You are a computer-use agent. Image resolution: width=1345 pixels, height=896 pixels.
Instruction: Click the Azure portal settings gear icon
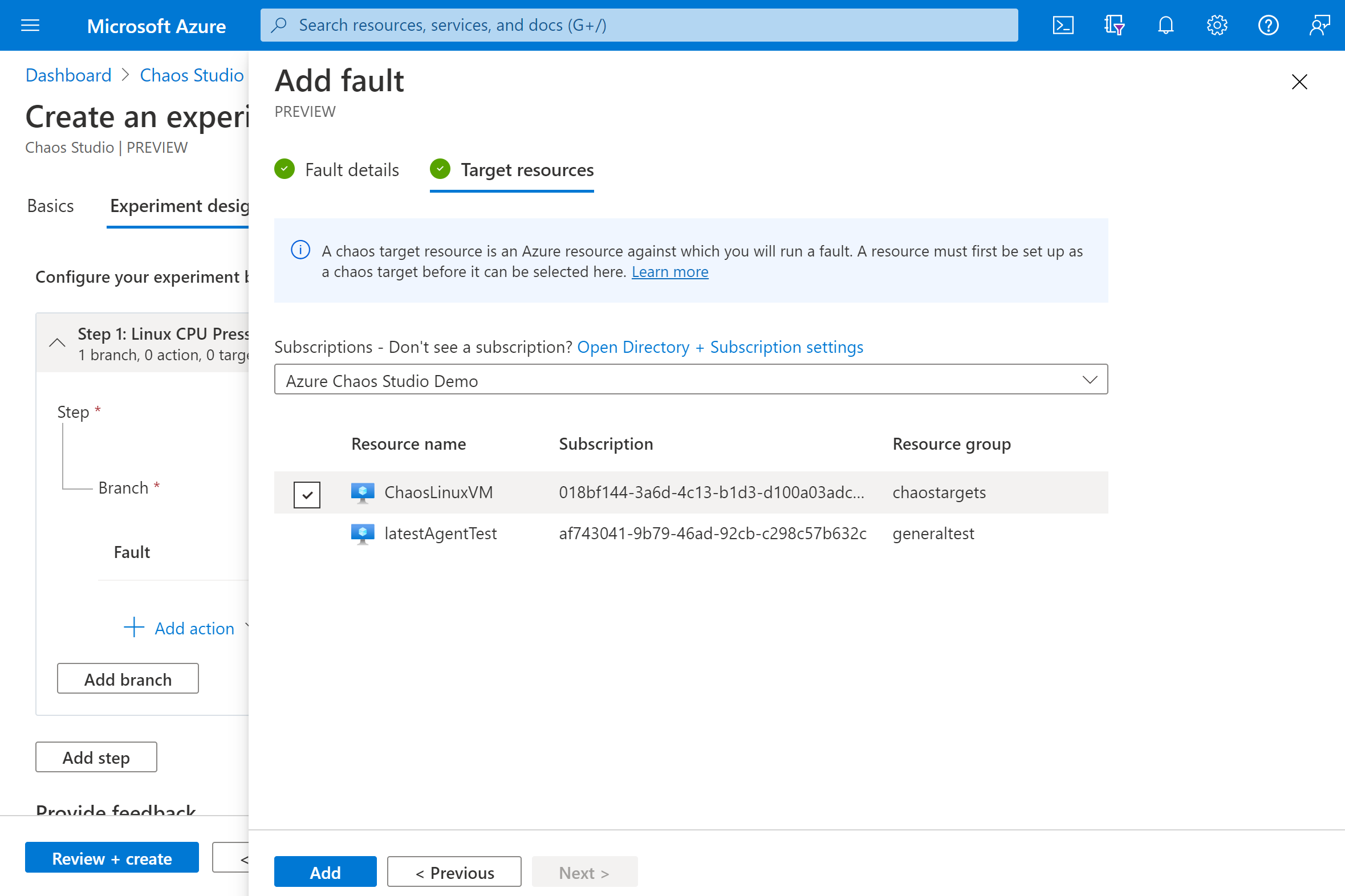tap(1217, 25)
